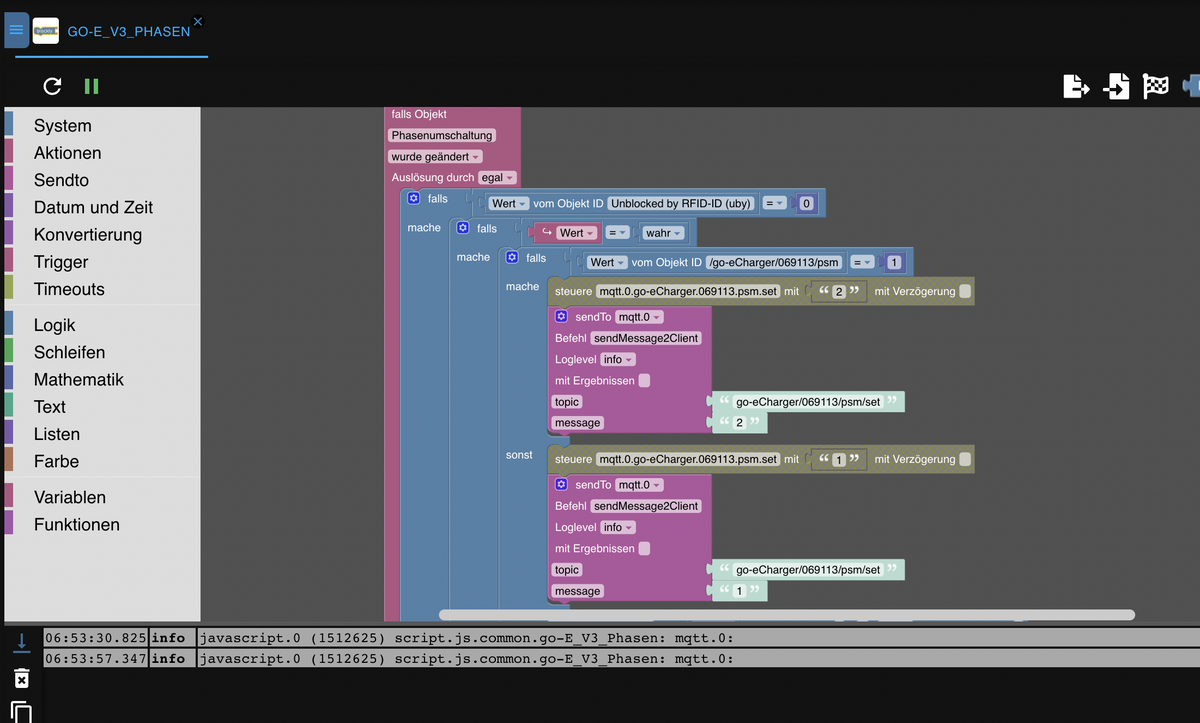Click the 'sendMessage2Client' Befehl field of the sendTo with message 2
The height and width of the screenshot is (723, 1200).
tap(646, 338)
